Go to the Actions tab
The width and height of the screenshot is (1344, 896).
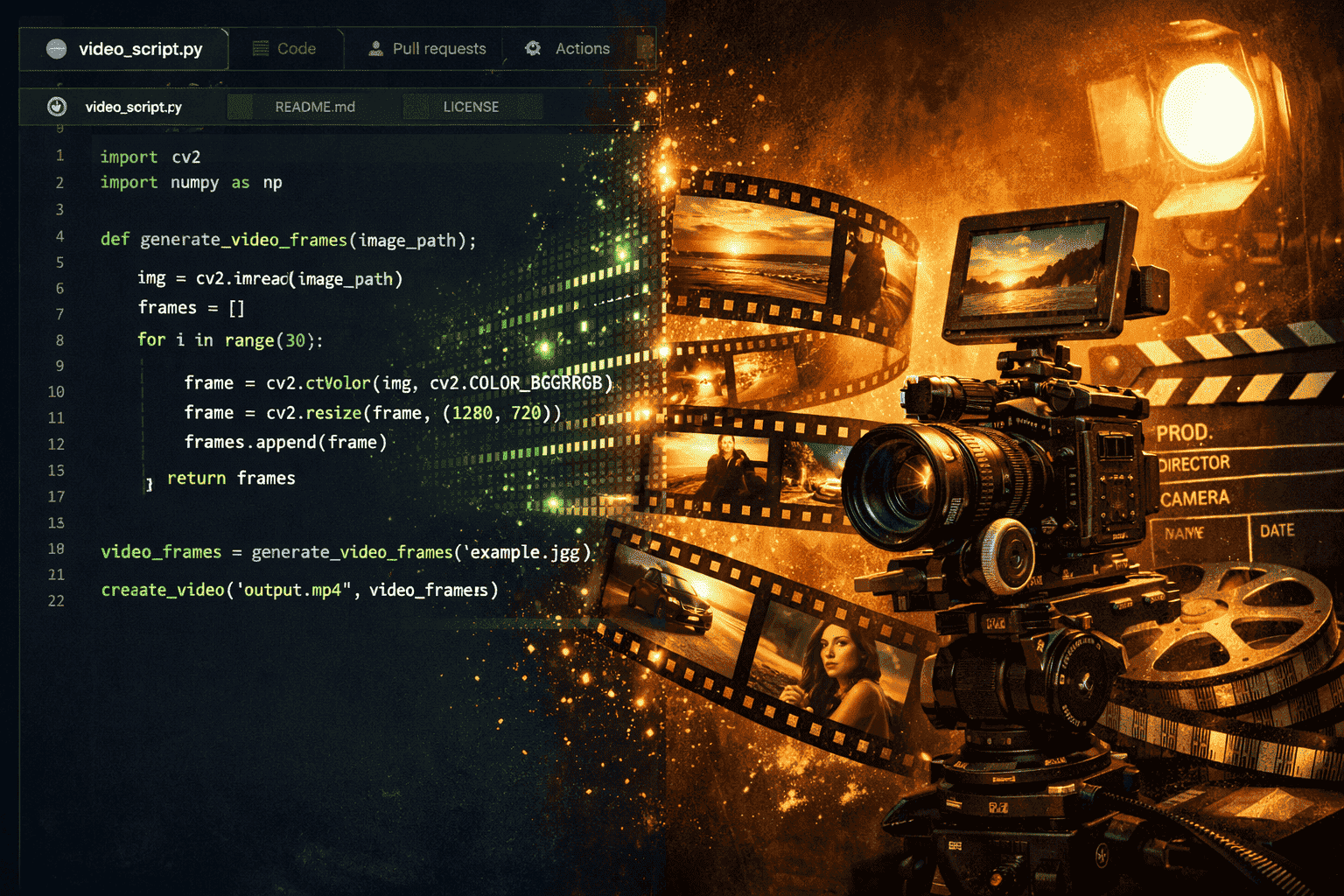pos(582,49)
